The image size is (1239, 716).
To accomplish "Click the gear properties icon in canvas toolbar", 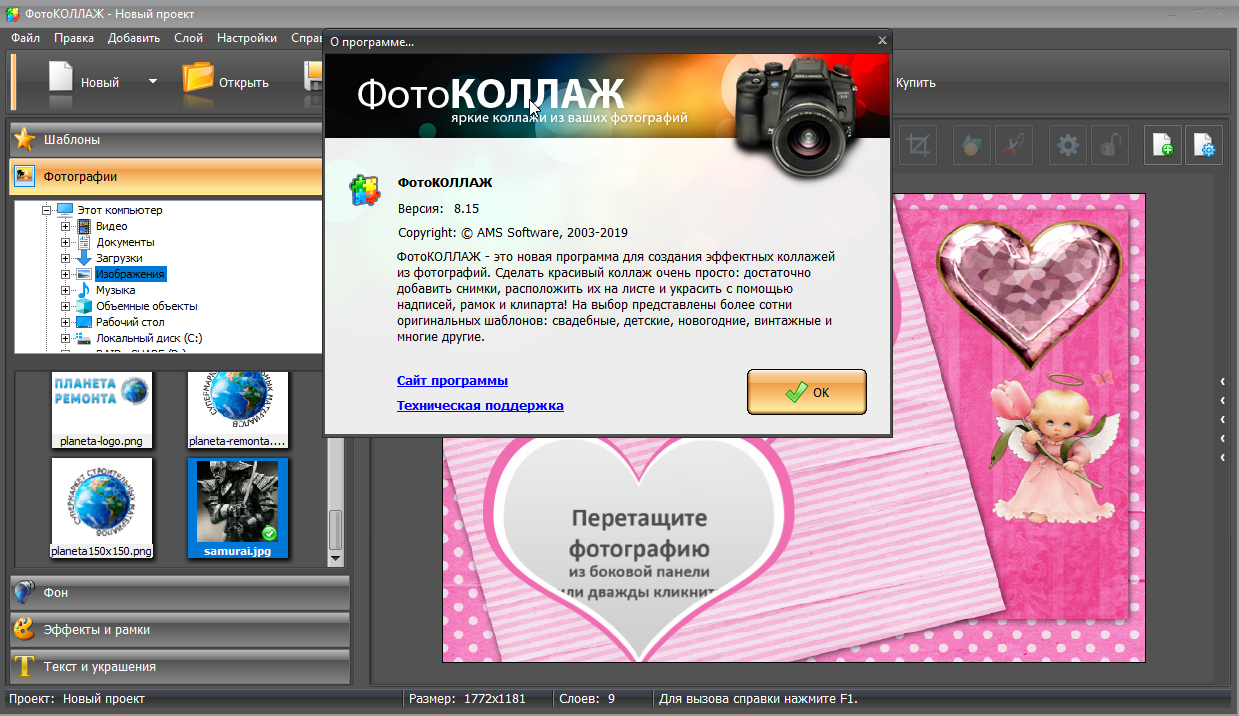I will 1068,145.
